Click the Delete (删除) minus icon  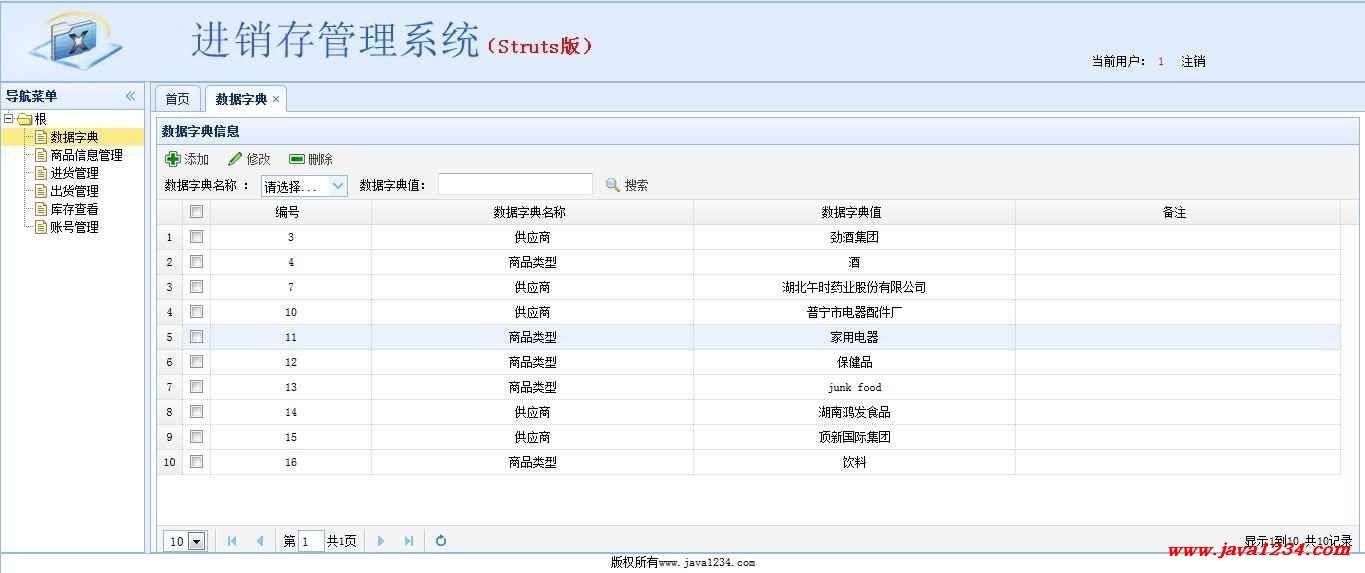(296, 159)
